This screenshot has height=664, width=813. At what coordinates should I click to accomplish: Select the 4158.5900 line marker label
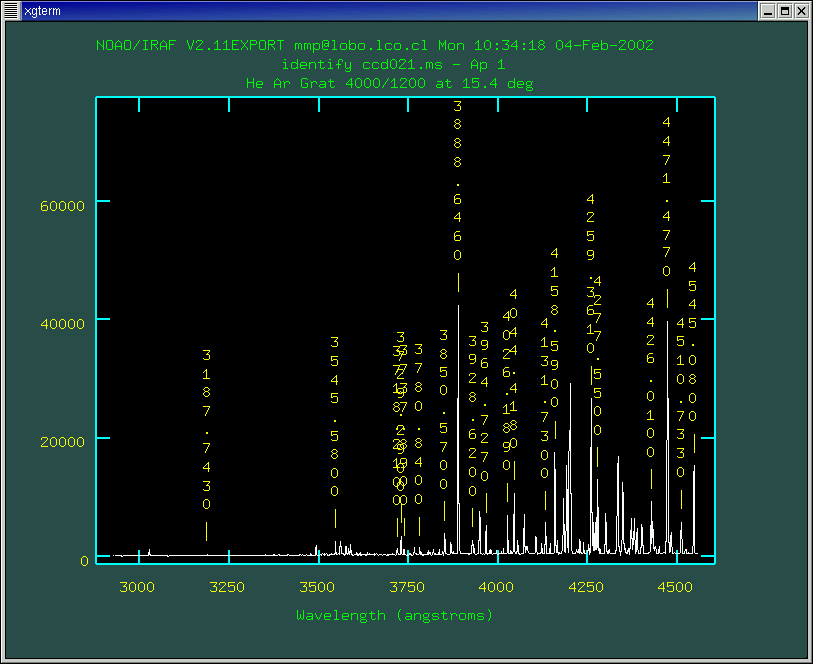[x=554, y=328]
